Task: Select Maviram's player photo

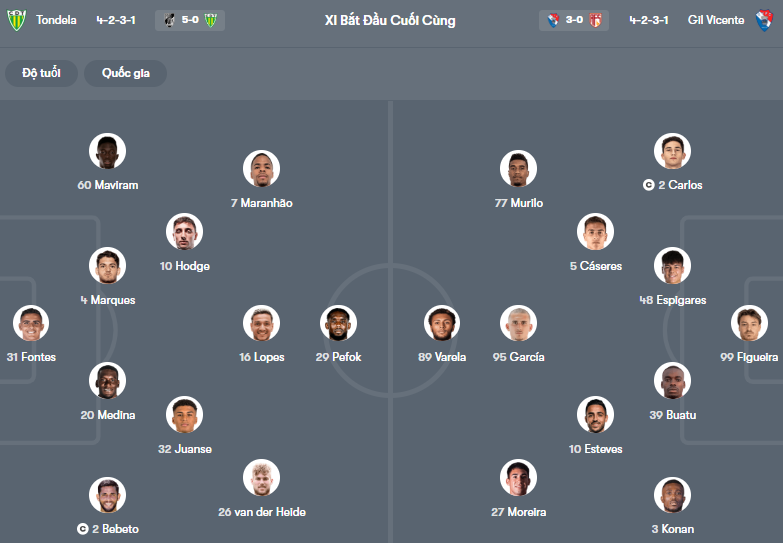Action: [107, 152]
